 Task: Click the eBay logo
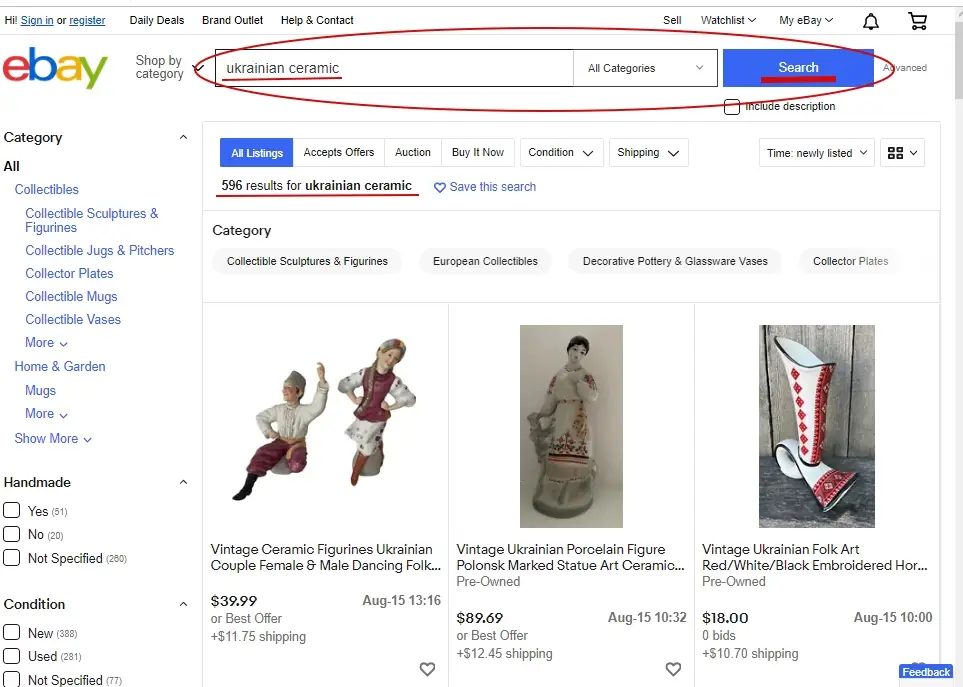[55, 68]
